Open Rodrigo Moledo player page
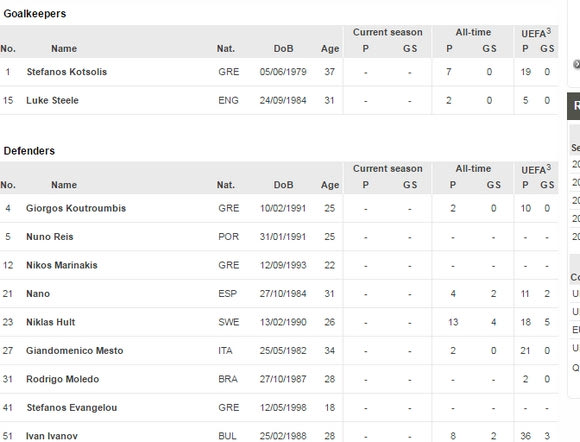The width and height of the screenshot is (580, 442). point(63,379)
